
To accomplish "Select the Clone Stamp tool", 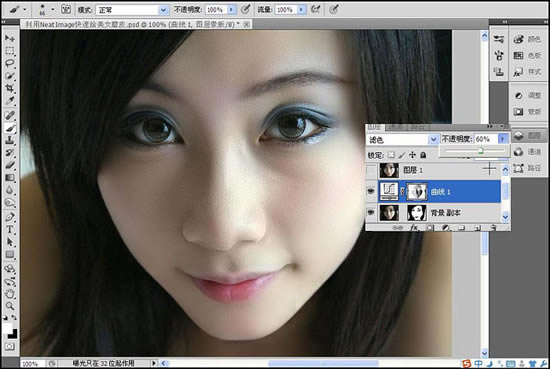I will (10, 140).
